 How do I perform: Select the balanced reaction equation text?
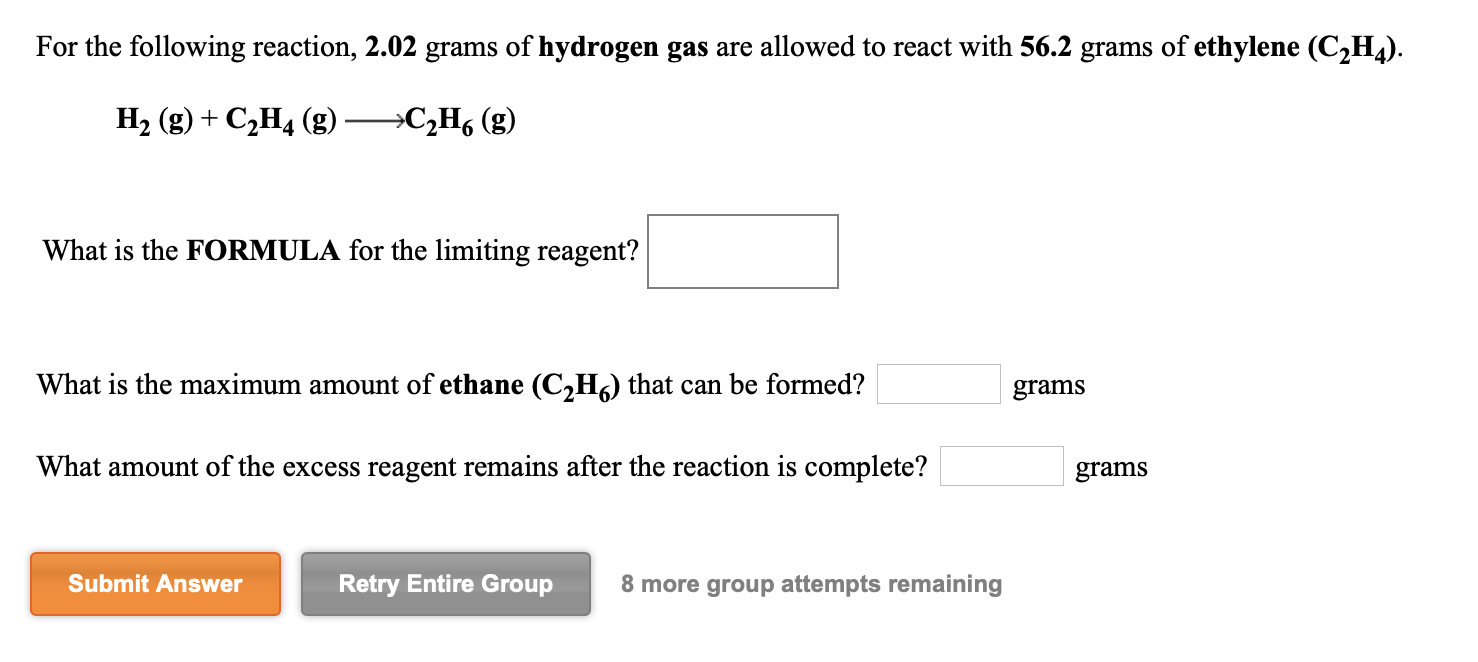pyautogui.click(x=313, y=120)
